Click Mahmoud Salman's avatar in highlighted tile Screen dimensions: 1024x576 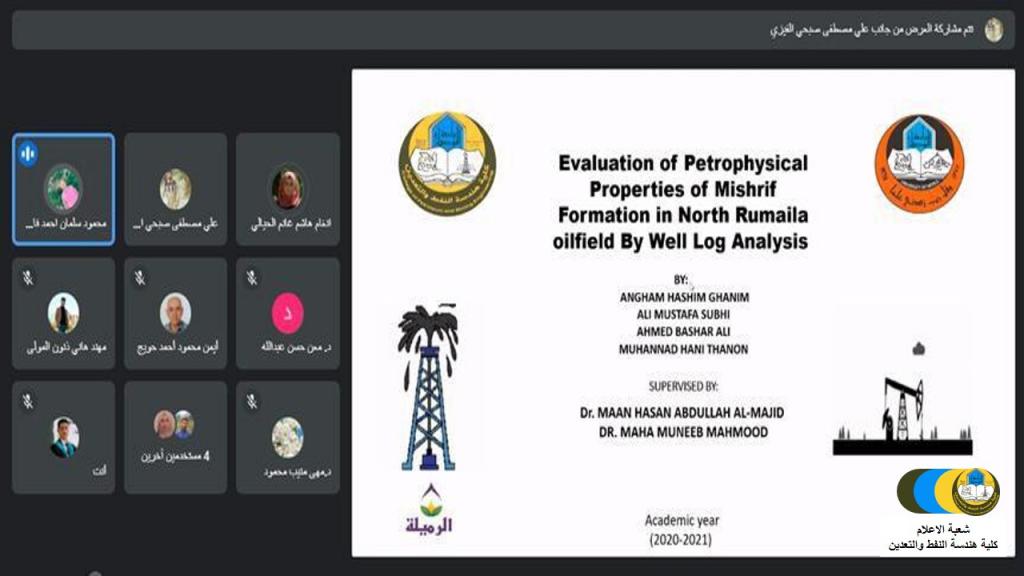[63, 188]
